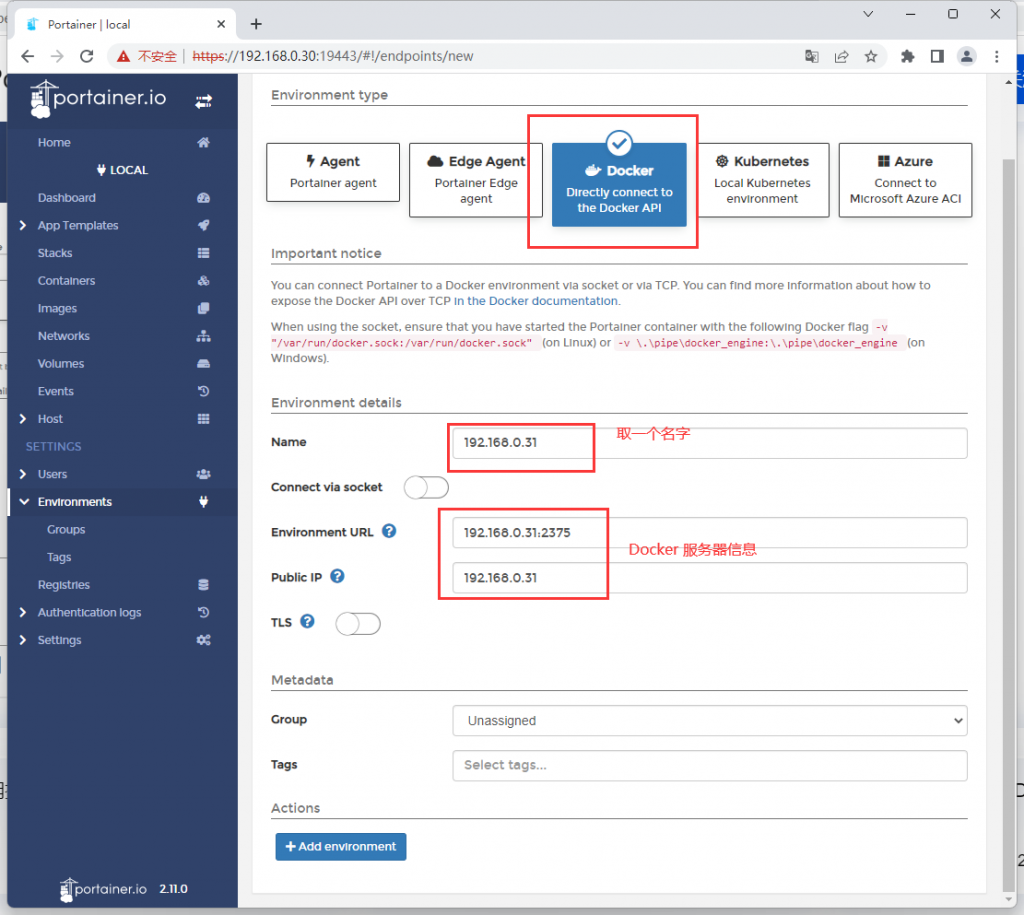Toggle the sidebar collapse arrows icon

pos(203,101)
